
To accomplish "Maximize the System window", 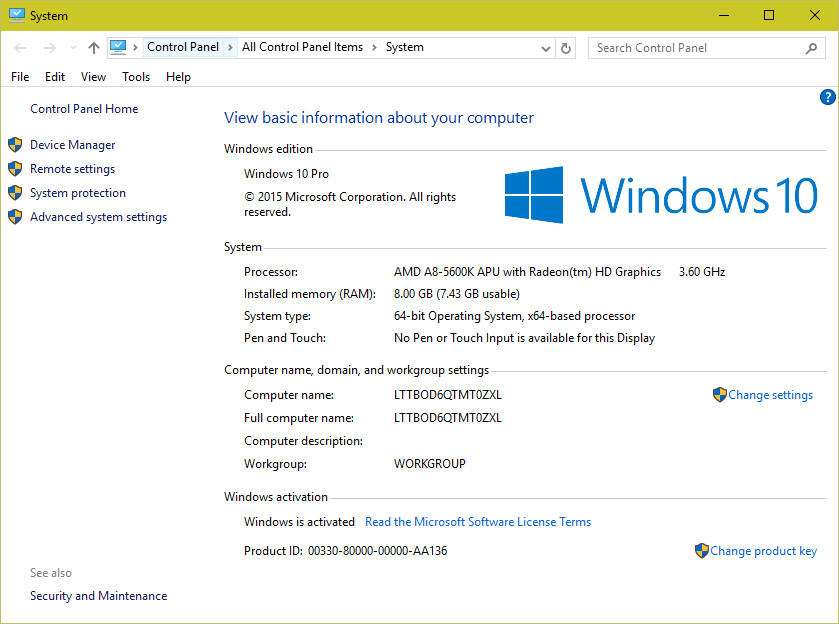I will pyautogui.click(x=768, y=16).
